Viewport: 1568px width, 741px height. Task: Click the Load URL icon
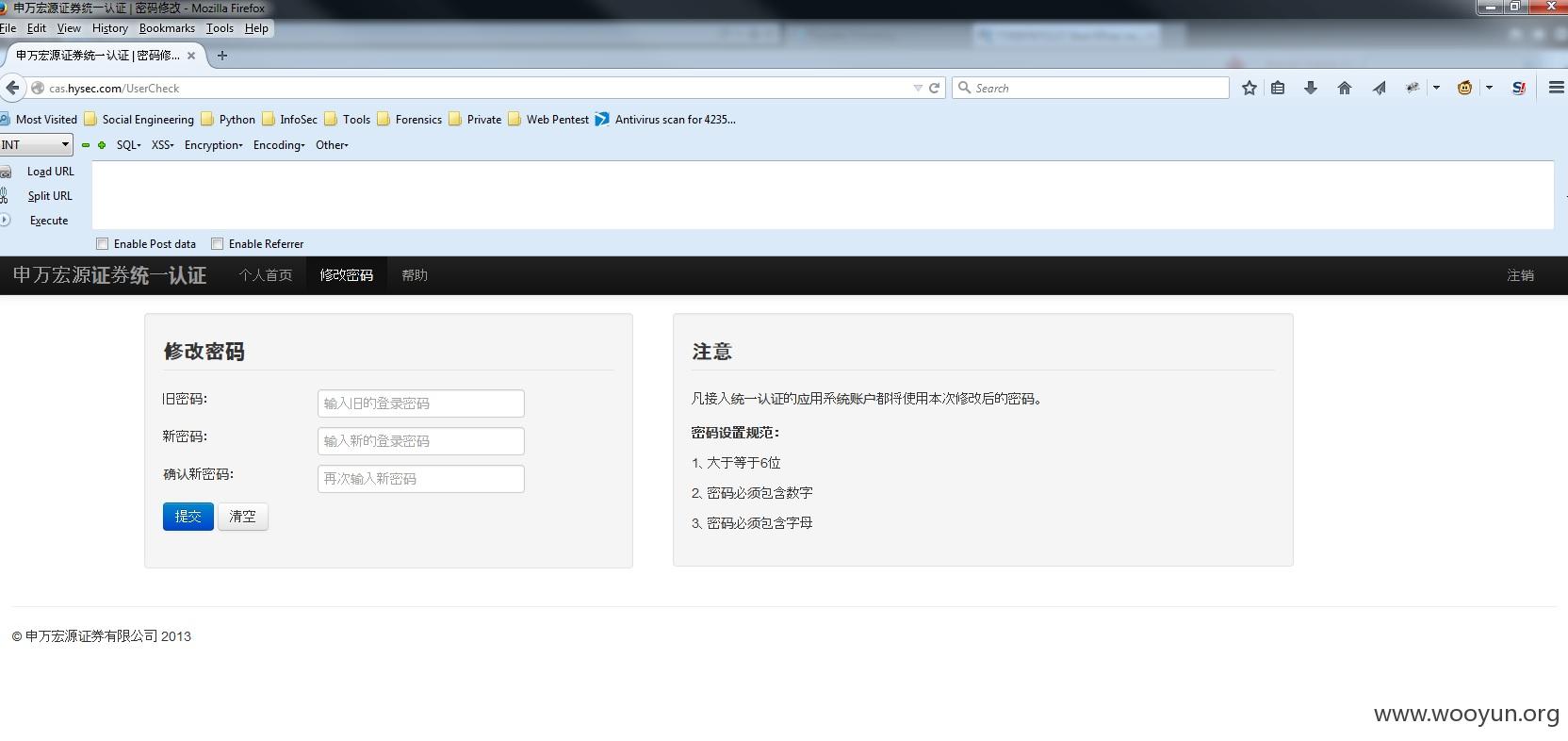(6, 172)
